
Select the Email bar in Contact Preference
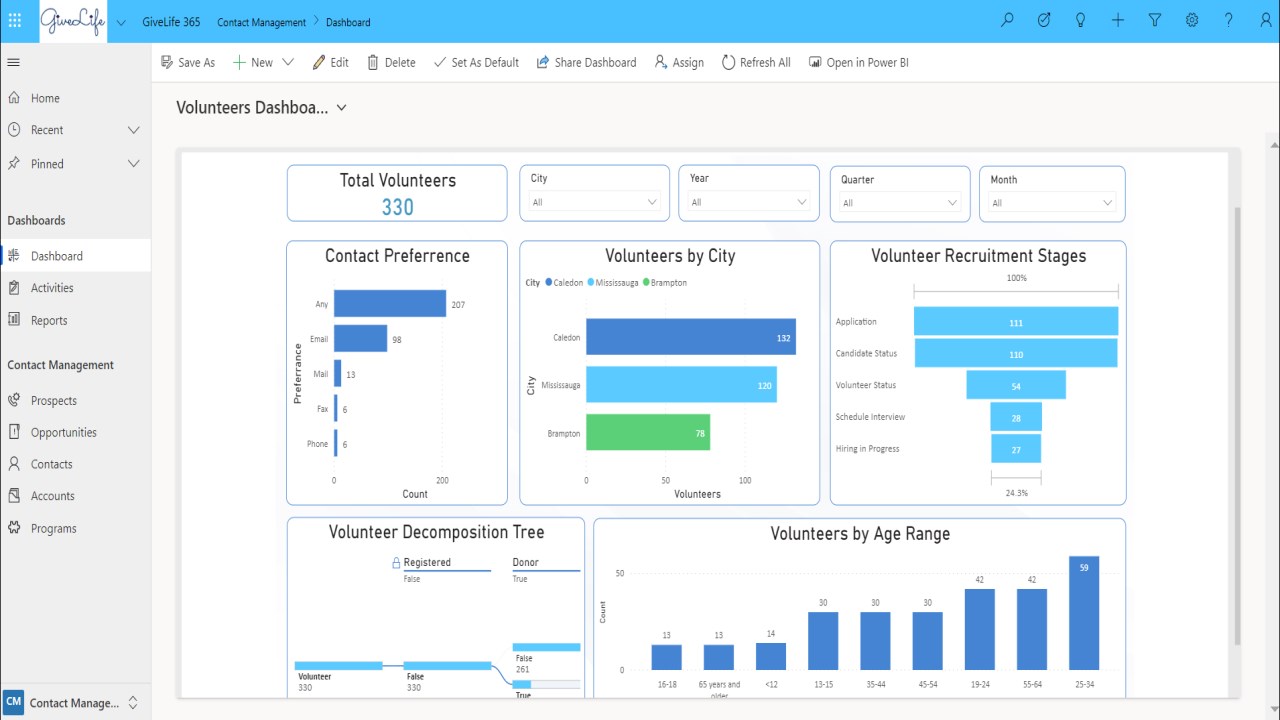360,339
